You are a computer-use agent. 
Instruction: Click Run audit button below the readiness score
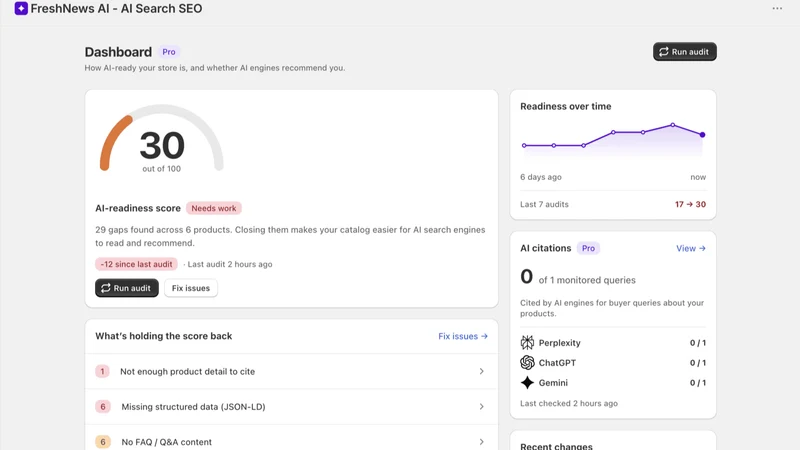coord(127,288)
